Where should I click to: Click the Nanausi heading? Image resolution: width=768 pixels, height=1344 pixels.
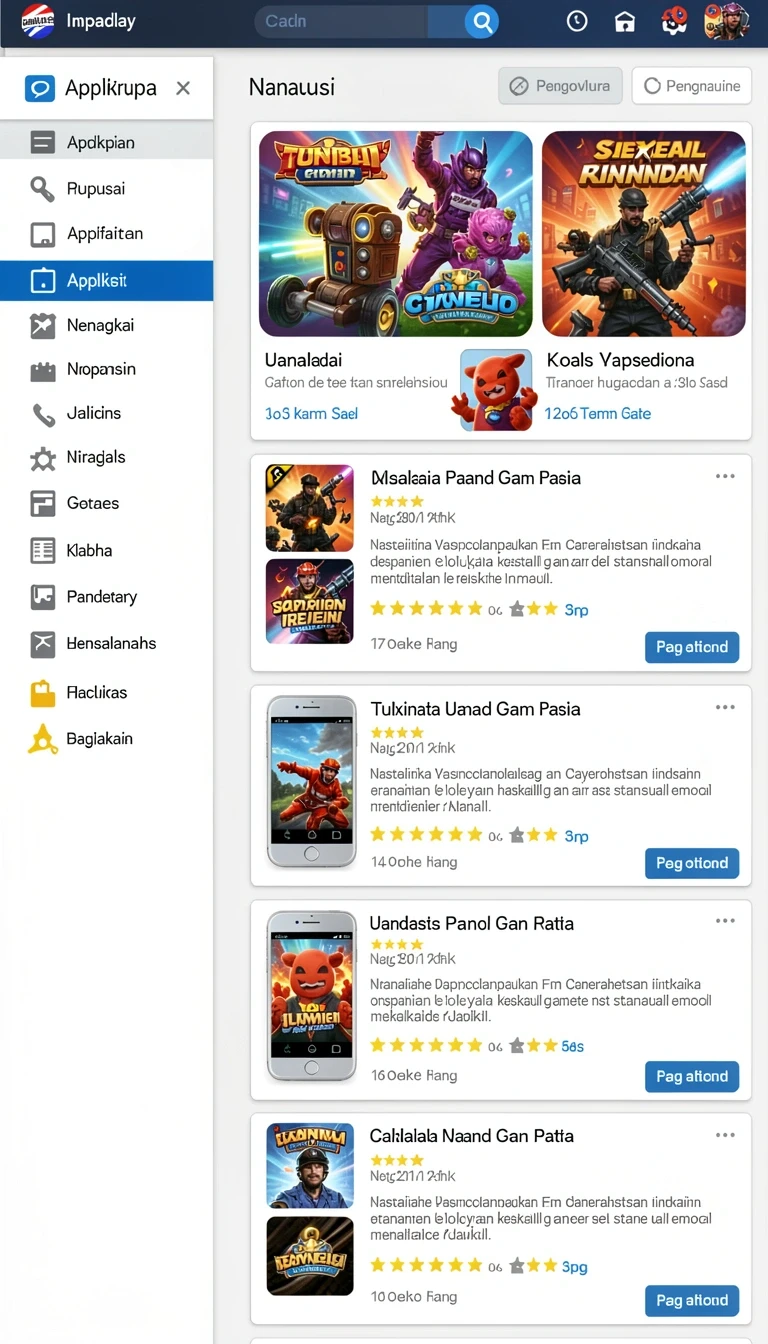point(292,87)
